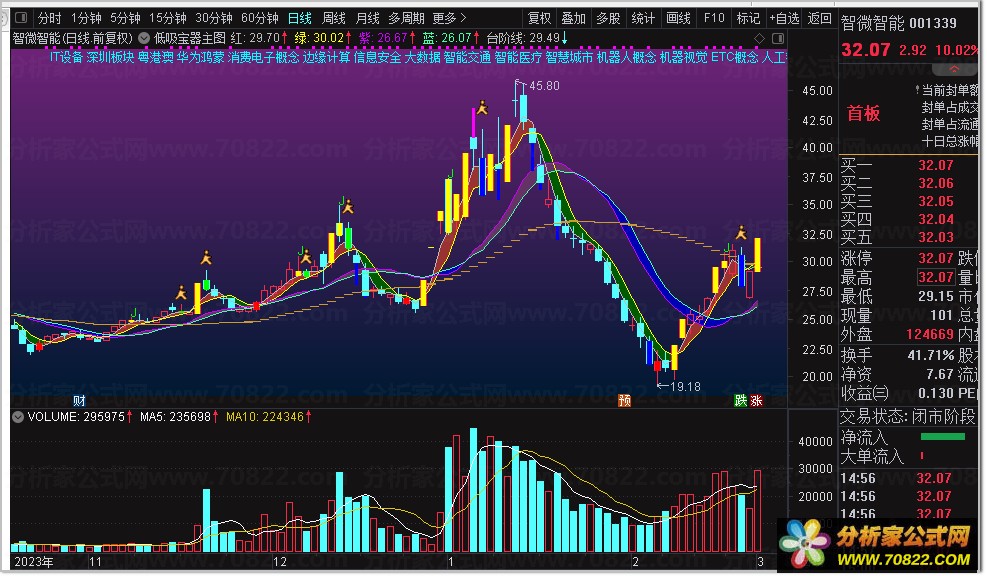Open the 大数据 concept tag

(x=422, y=57)
